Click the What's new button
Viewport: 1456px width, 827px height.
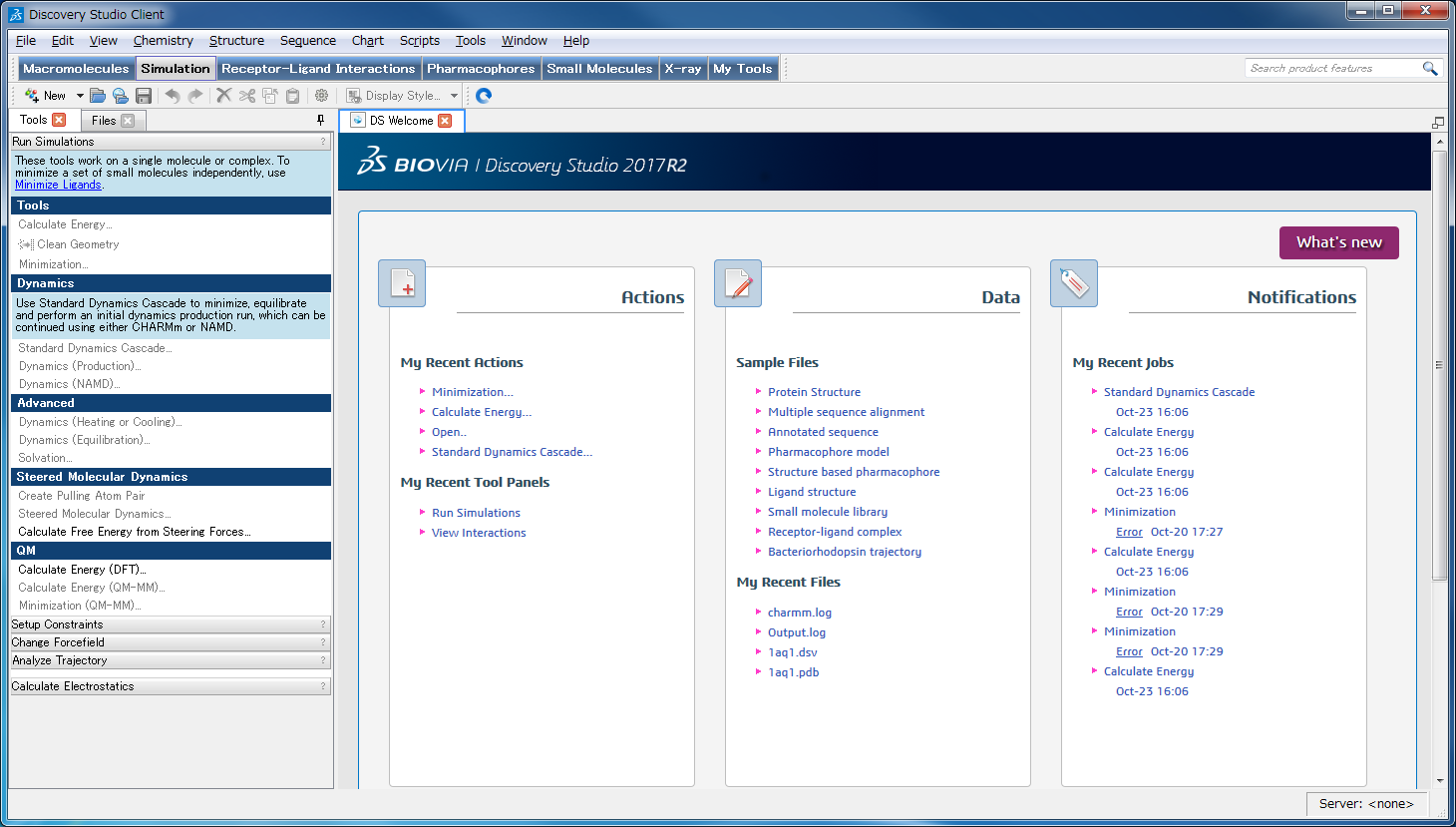(x=1338, y=242)
